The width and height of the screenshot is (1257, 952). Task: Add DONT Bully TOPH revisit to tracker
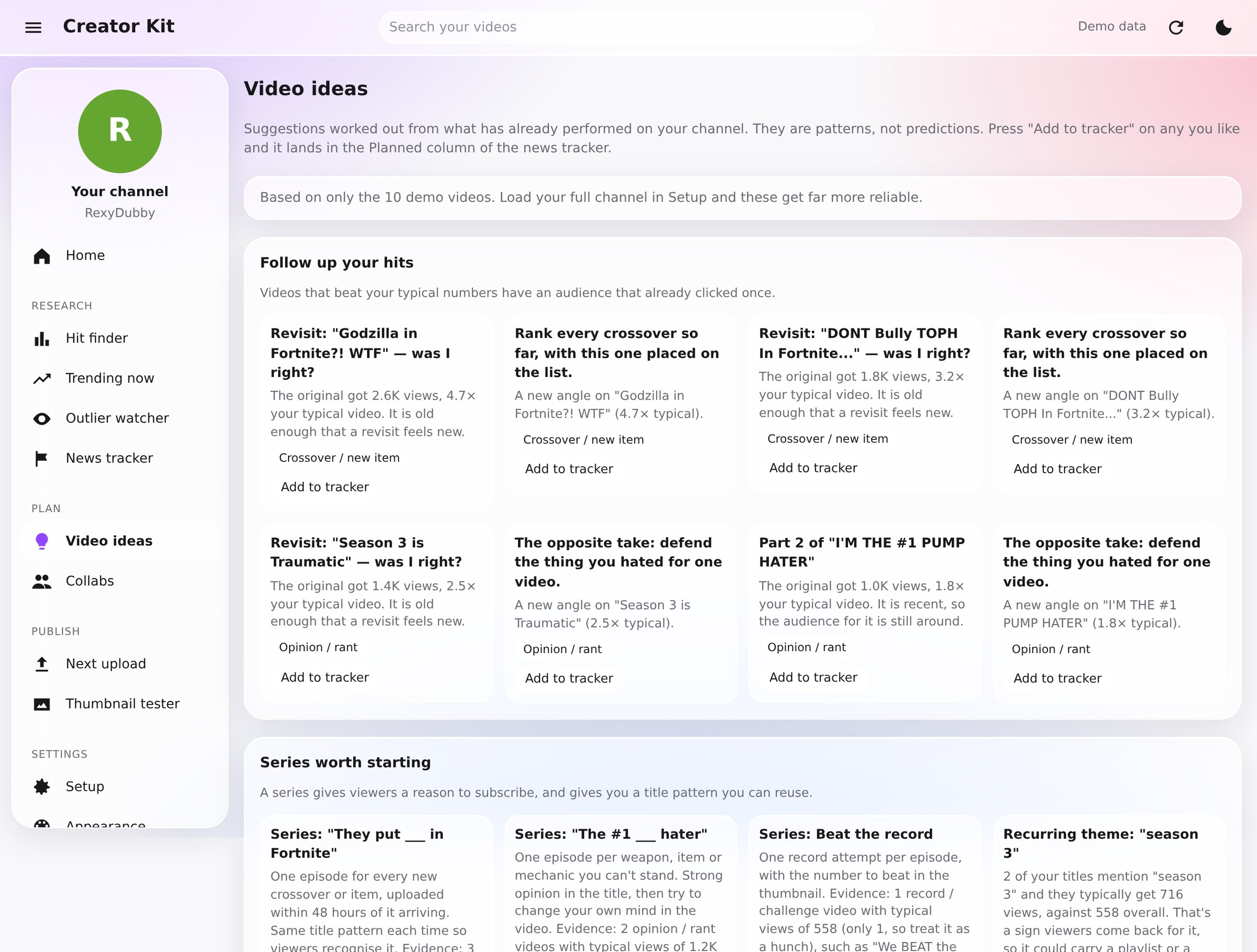813,468
